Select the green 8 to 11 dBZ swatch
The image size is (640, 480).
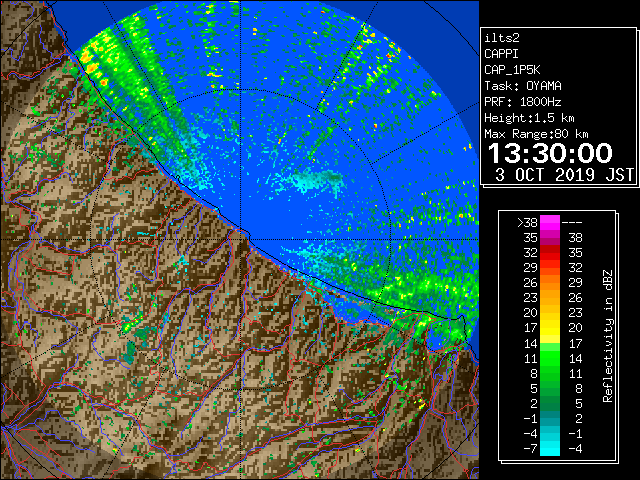550,373
